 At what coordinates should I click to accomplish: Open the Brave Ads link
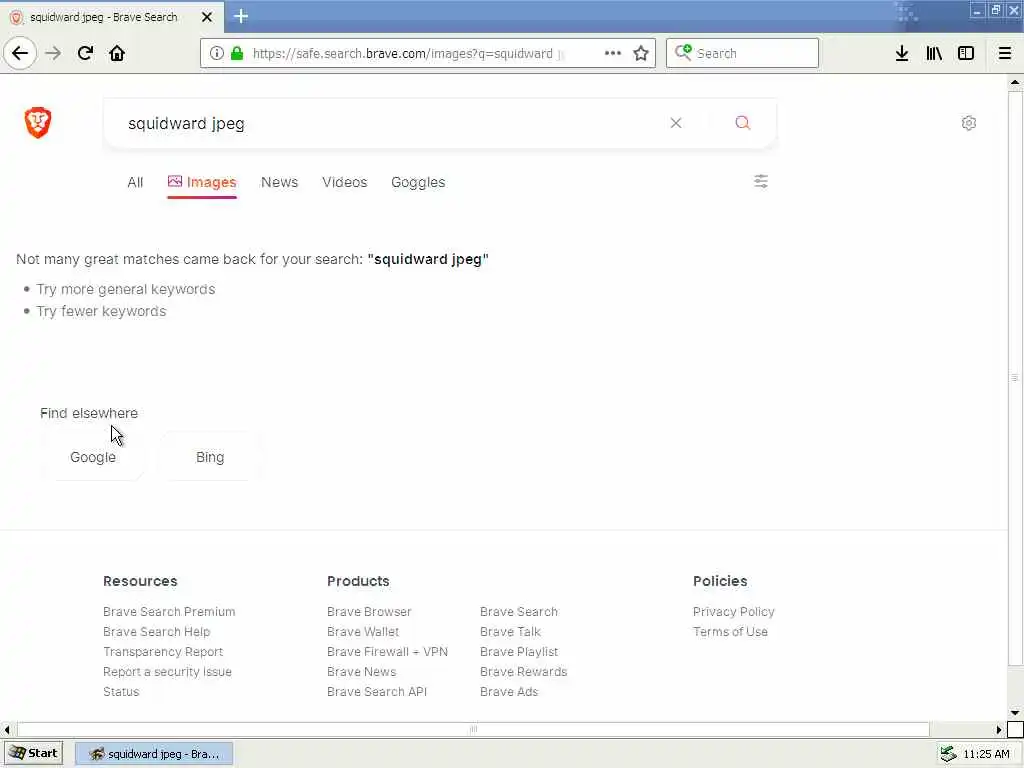pyautogui.click(x=509, y=692)
